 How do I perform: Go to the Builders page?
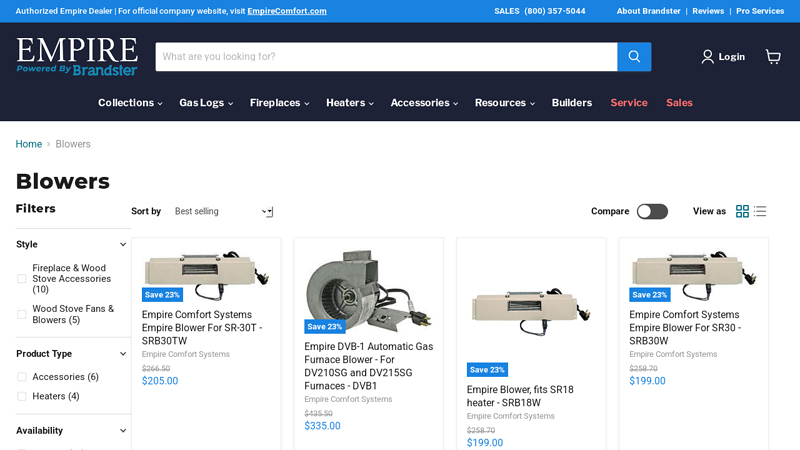coord(572,103)
